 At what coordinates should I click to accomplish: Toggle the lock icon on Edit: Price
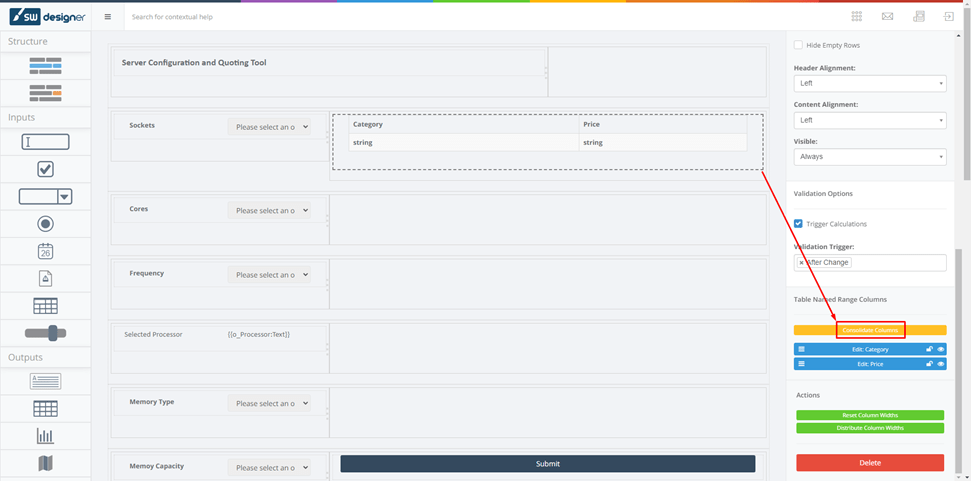929,364
